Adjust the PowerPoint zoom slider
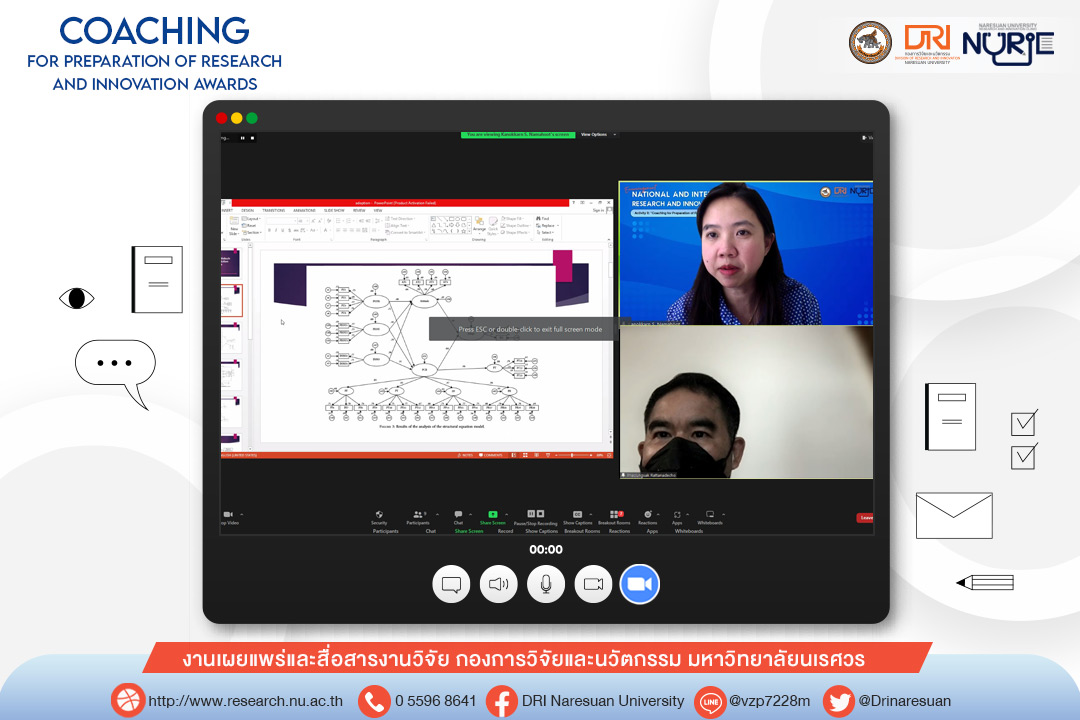This screenshot has width=1080, height=720. 572,455
